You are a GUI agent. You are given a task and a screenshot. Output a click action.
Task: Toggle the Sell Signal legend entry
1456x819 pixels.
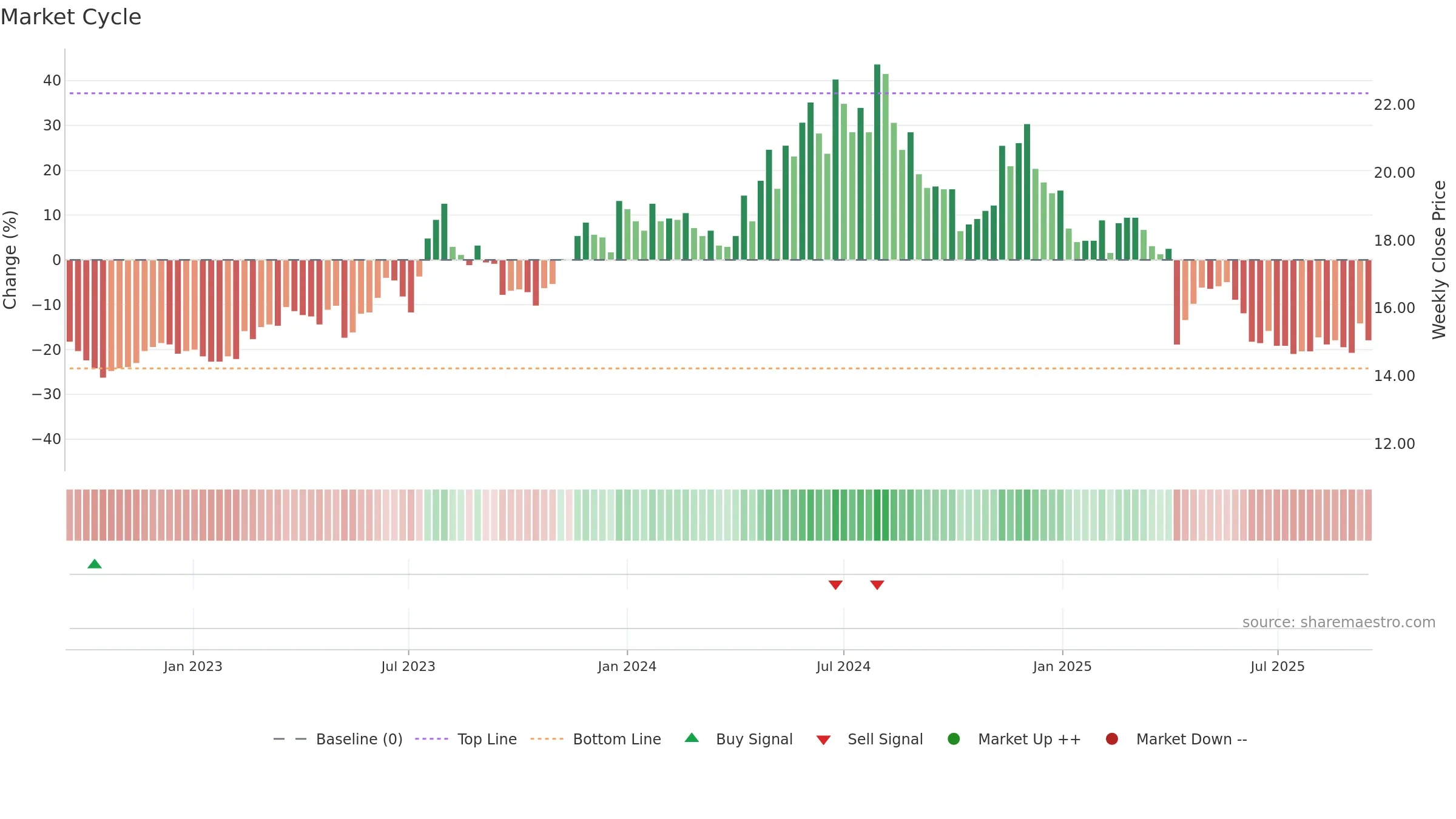tap(869, 739)
